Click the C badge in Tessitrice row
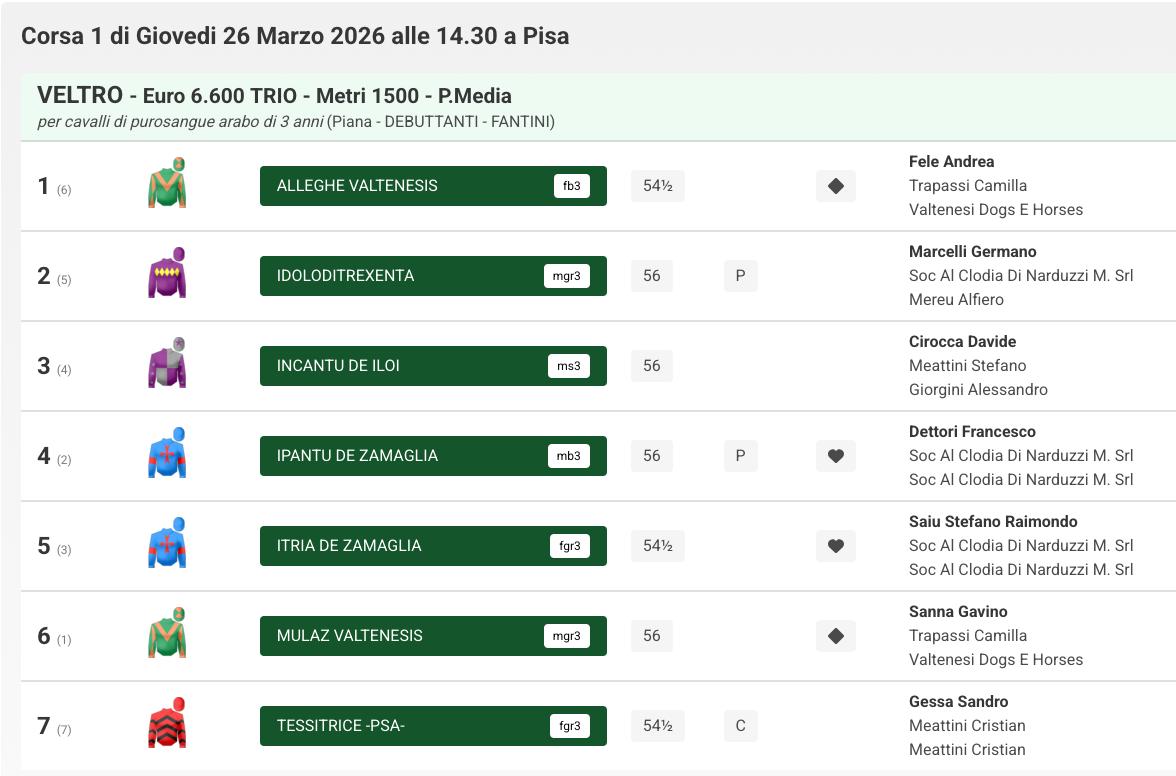Screen dimensions: 1176x776 740,726
